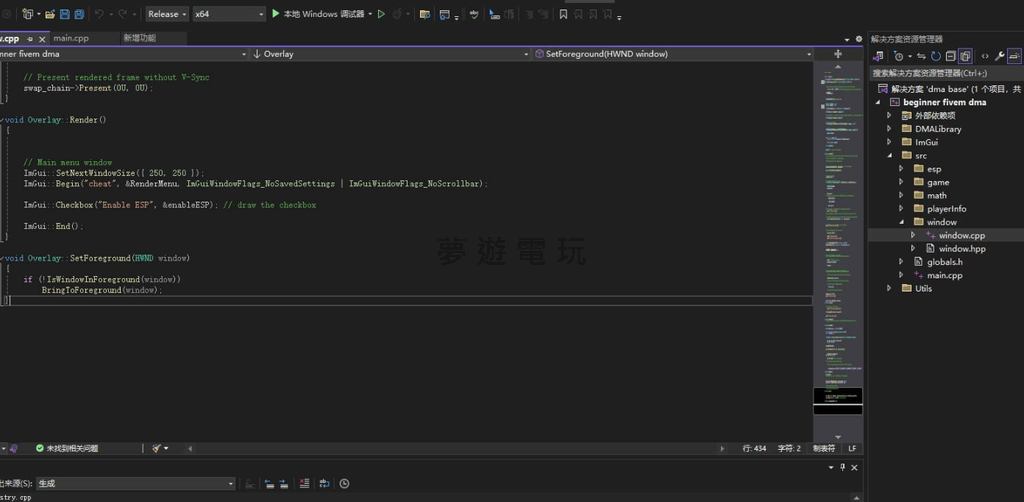Expand the DMALibrary folder
Screen dimensions: 1024x502
[x=889, y=129]
